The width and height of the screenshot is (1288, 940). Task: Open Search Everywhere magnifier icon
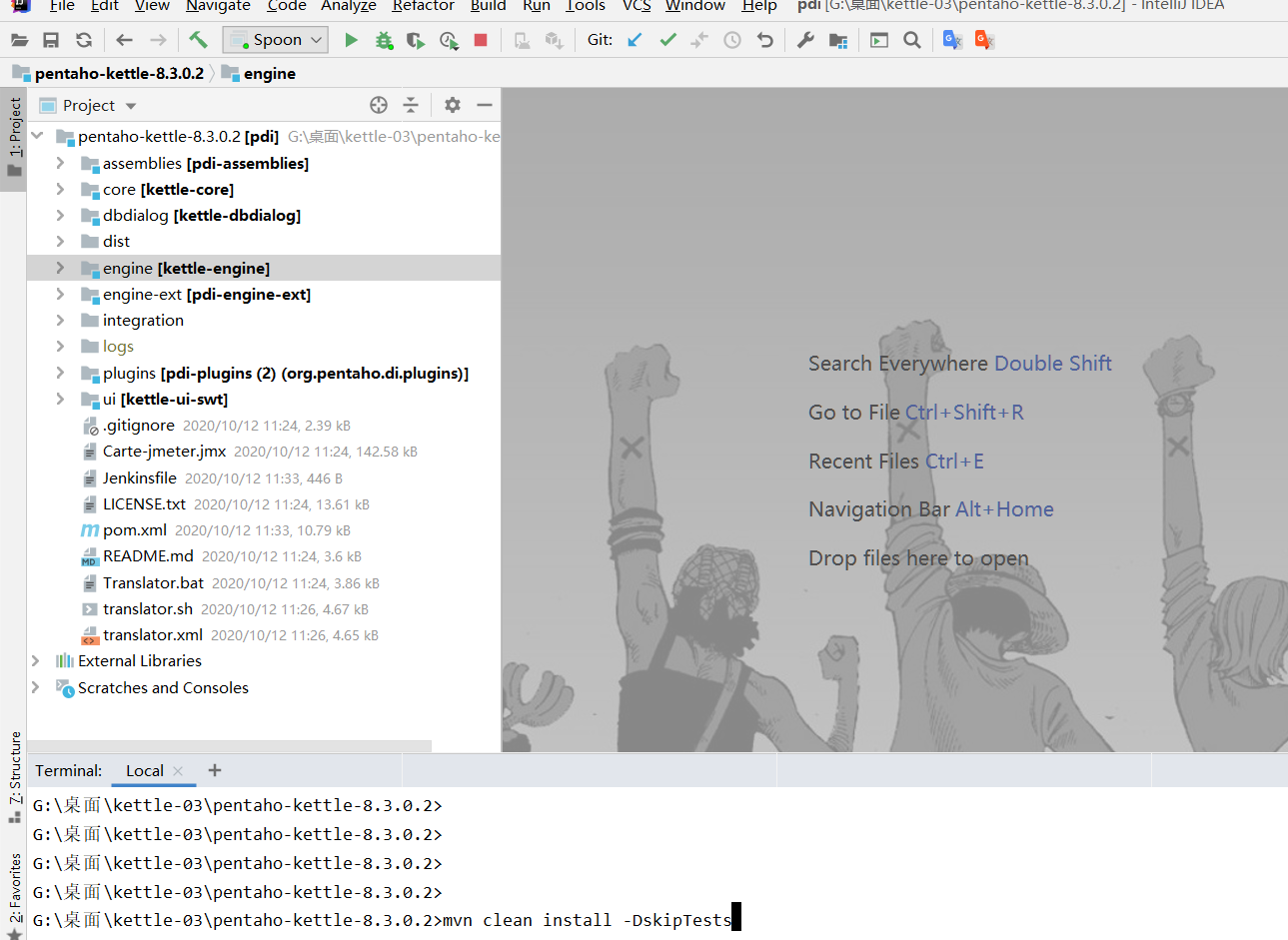(911, 40)
